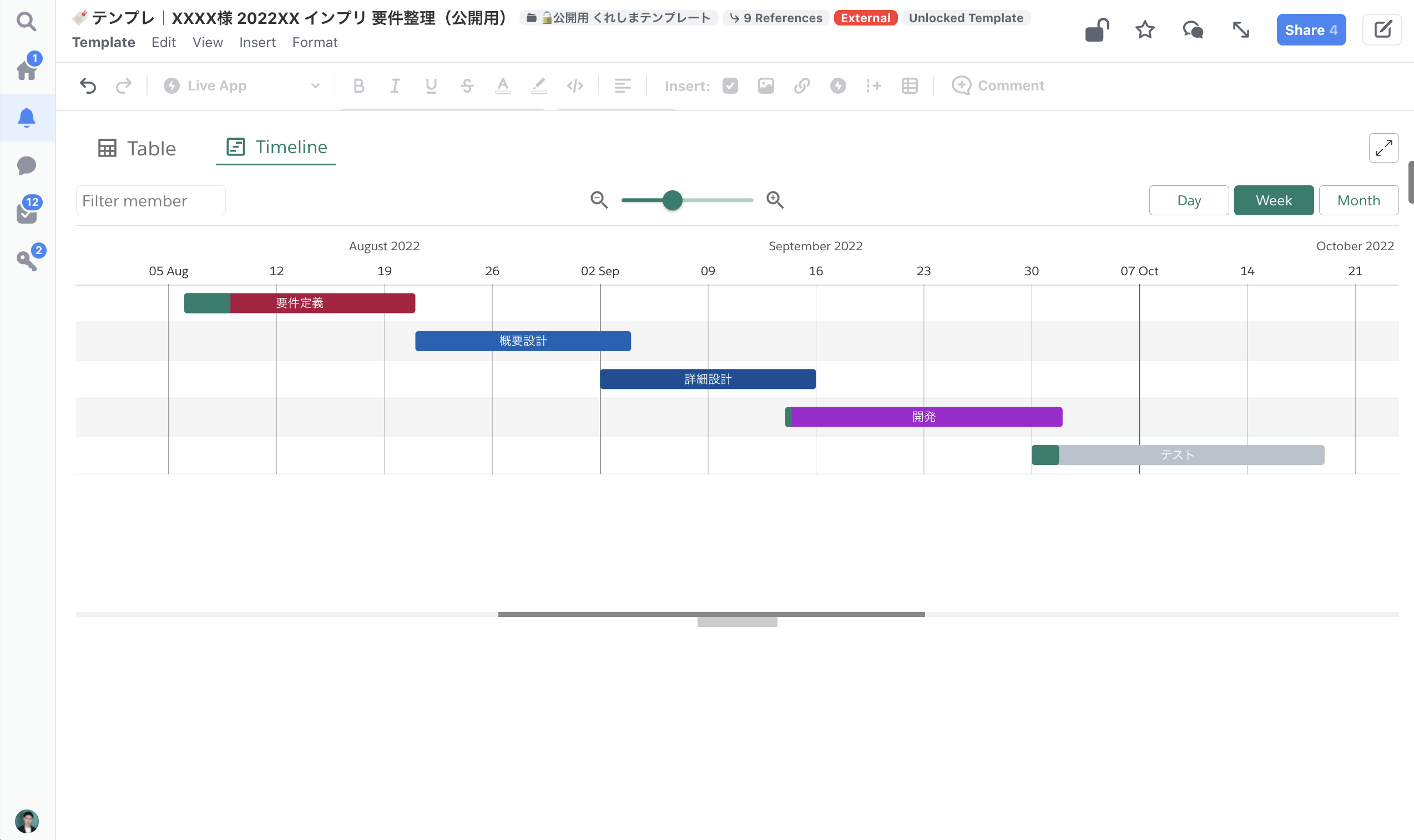Click the zoom-in magnifier icon
1414x840 pixels.
point(775,200)
